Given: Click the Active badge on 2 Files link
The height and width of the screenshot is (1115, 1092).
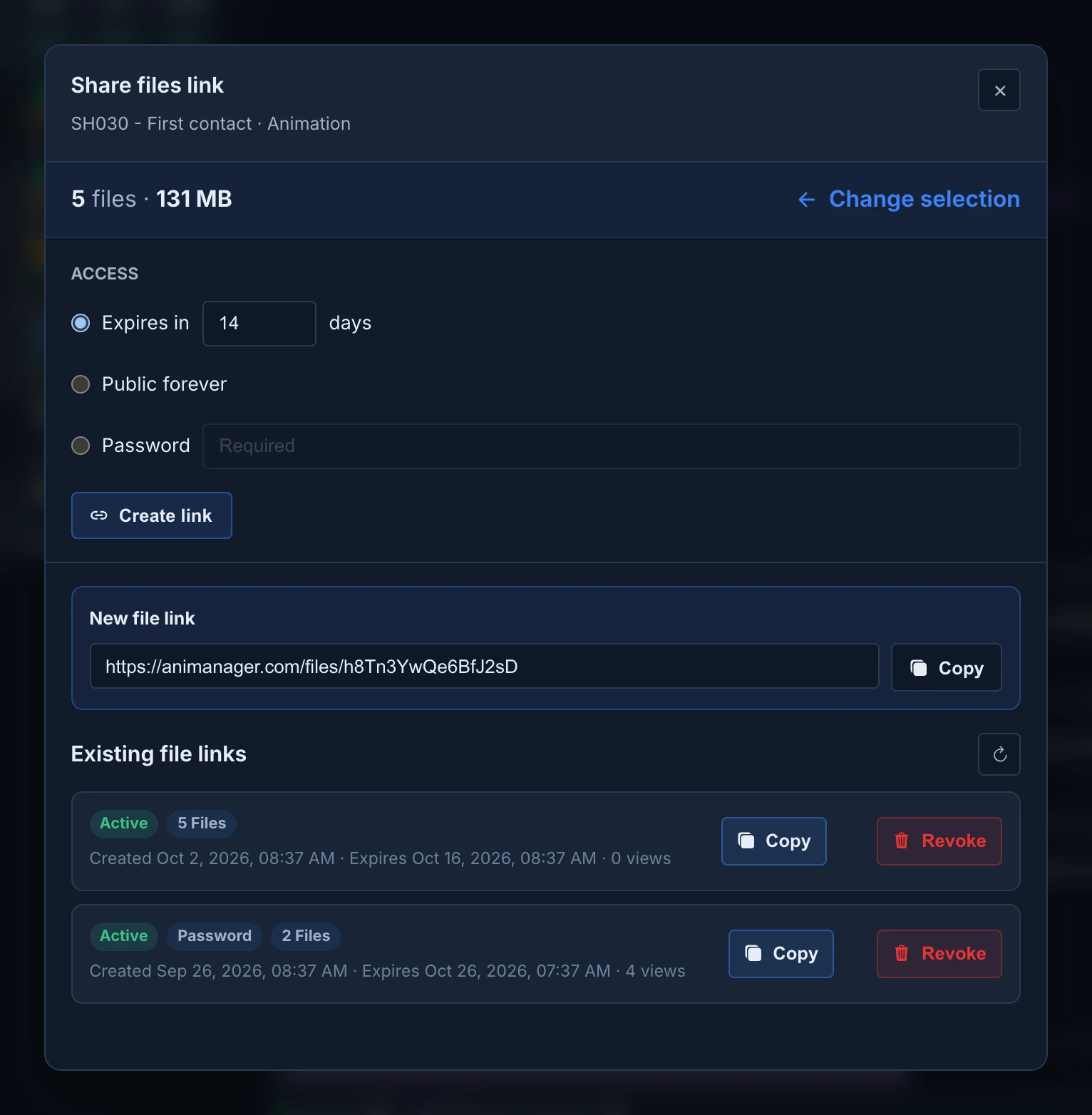Looking at the screenshot, I should tap(123, 936).
